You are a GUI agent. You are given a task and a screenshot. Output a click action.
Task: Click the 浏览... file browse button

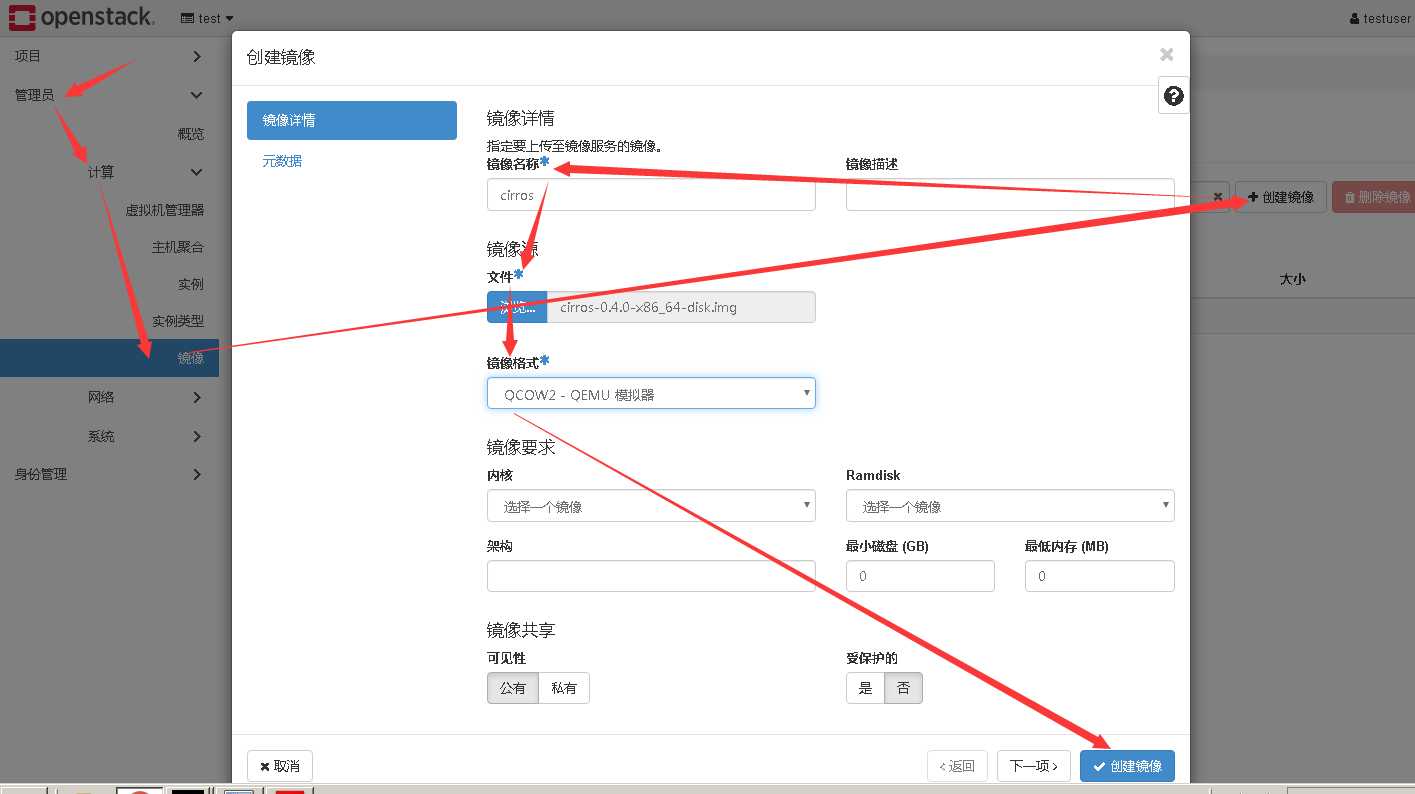point(517,307)
